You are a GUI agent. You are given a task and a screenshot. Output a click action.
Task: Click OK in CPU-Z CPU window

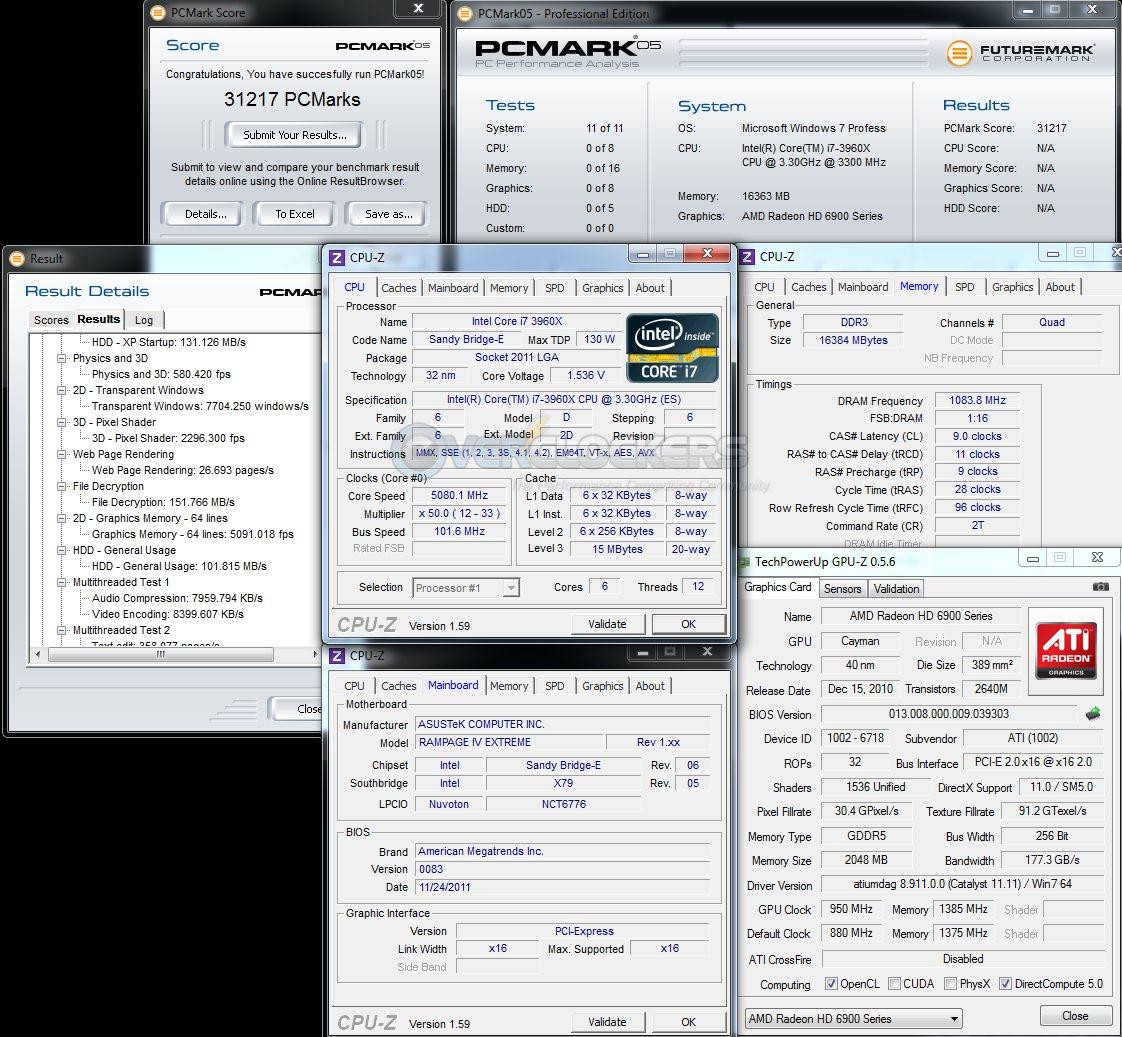688,624
